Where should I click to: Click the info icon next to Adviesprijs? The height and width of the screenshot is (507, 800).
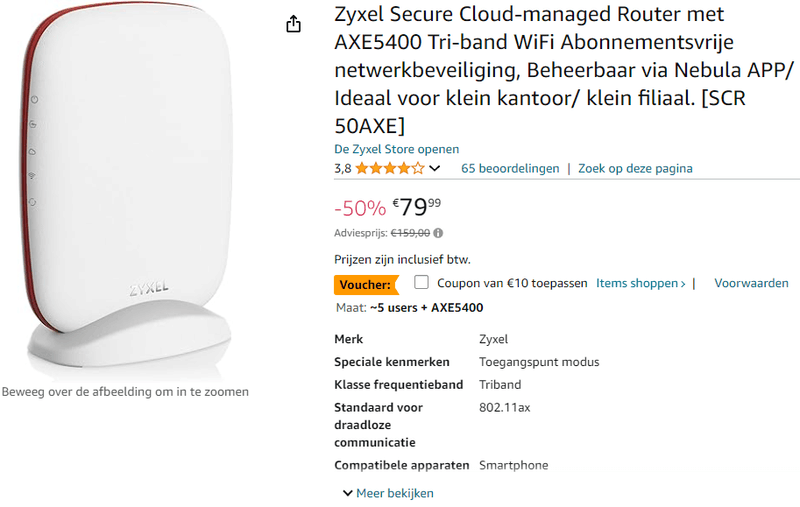438,233
